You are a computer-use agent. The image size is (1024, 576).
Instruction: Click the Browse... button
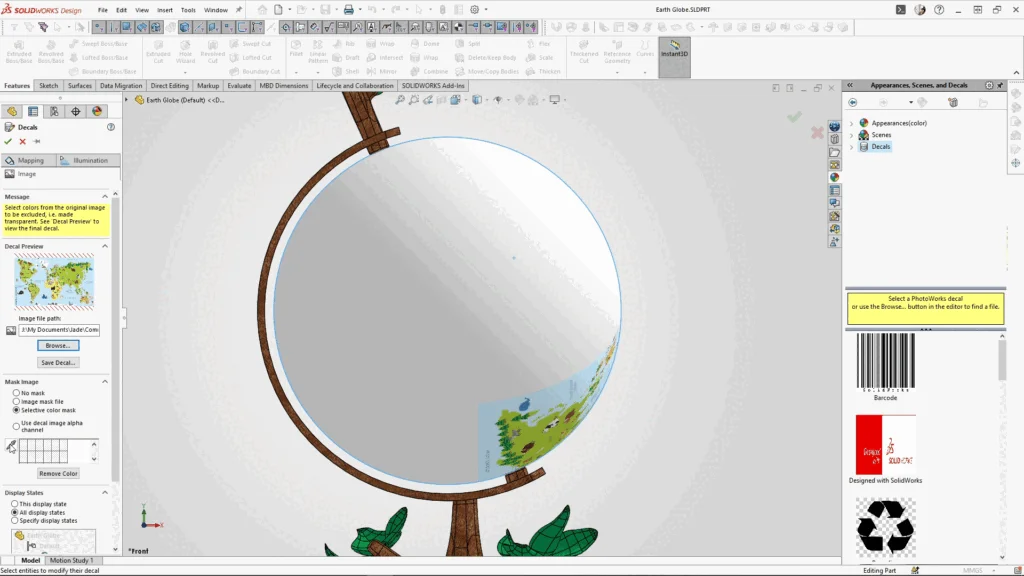click(57, 345)
